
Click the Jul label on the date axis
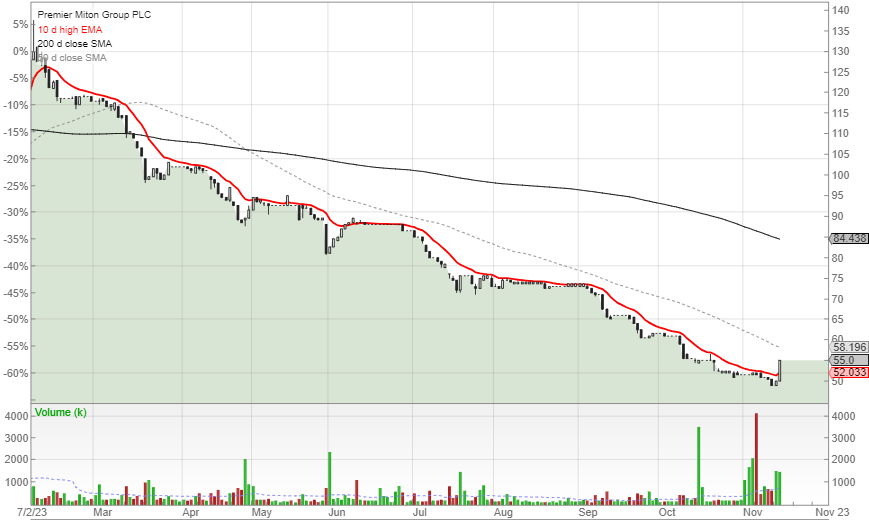(420, 512)
